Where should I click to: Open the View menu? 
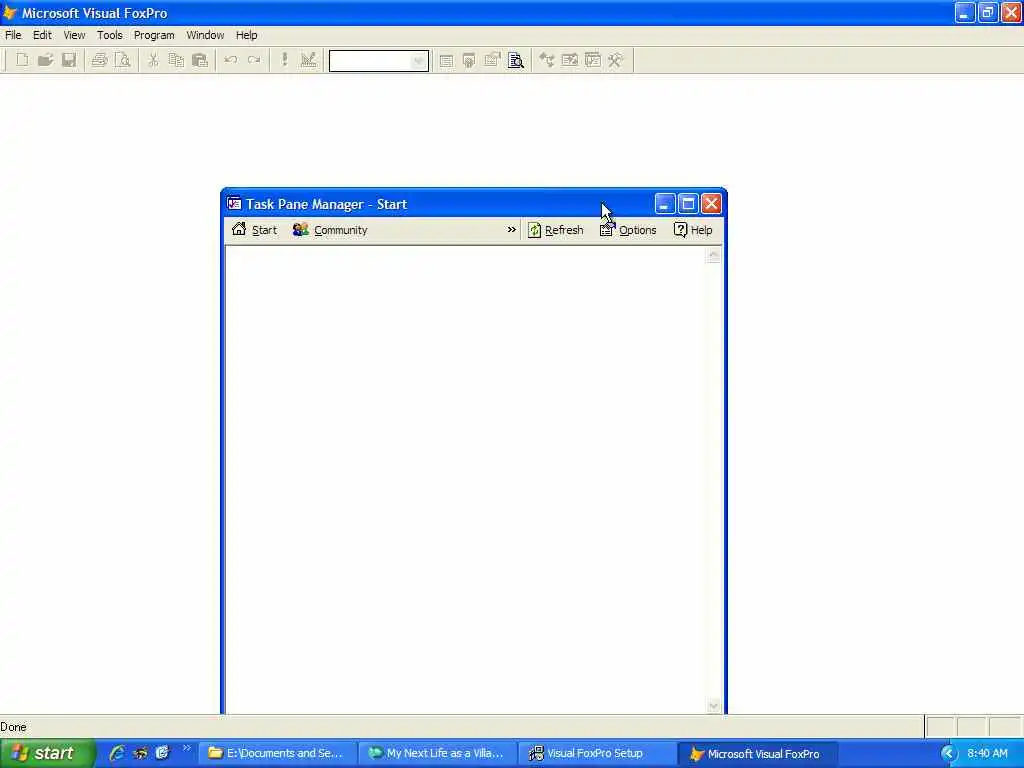74,35
